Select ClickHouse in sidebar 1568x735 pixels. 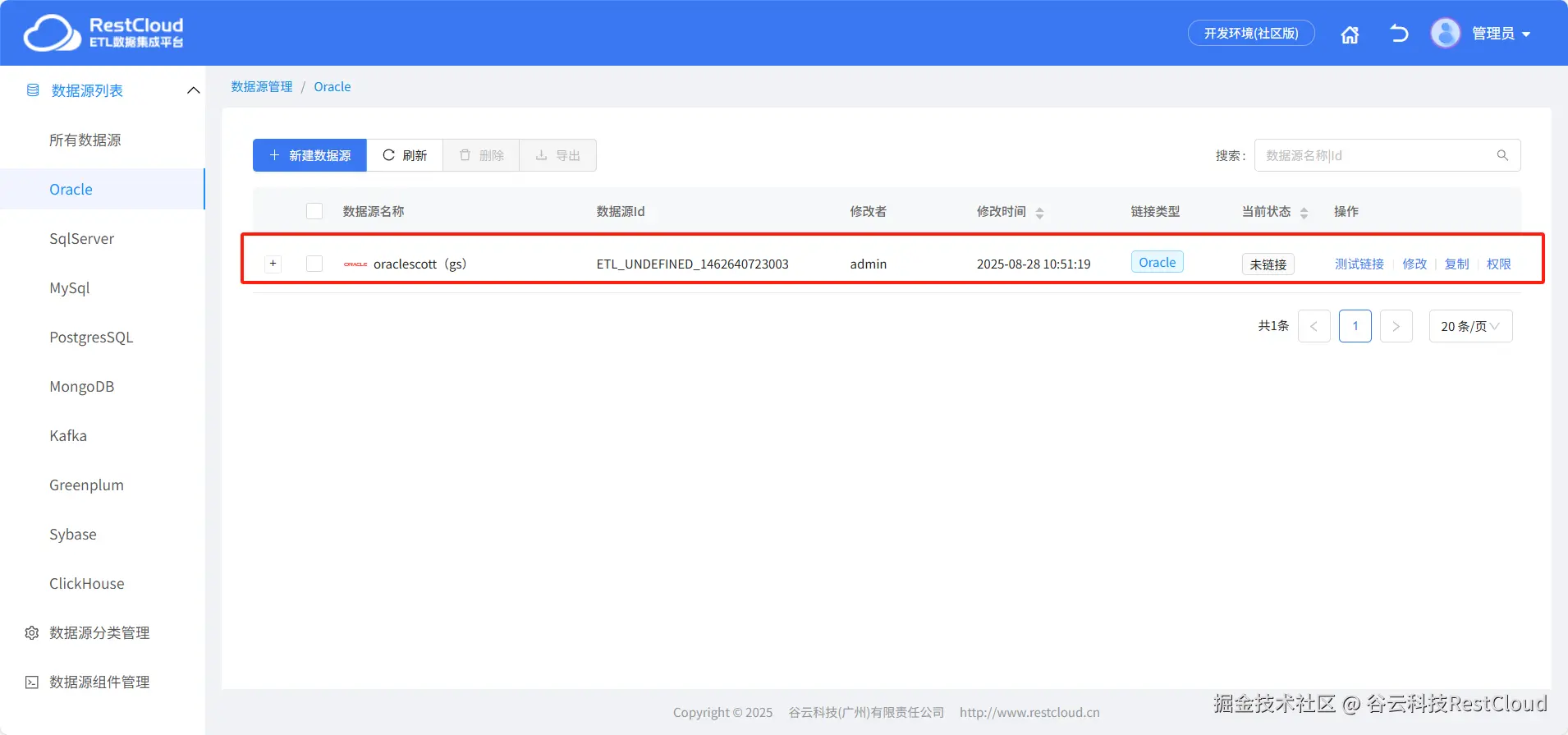pyautogui.click(x=87, y=584)
